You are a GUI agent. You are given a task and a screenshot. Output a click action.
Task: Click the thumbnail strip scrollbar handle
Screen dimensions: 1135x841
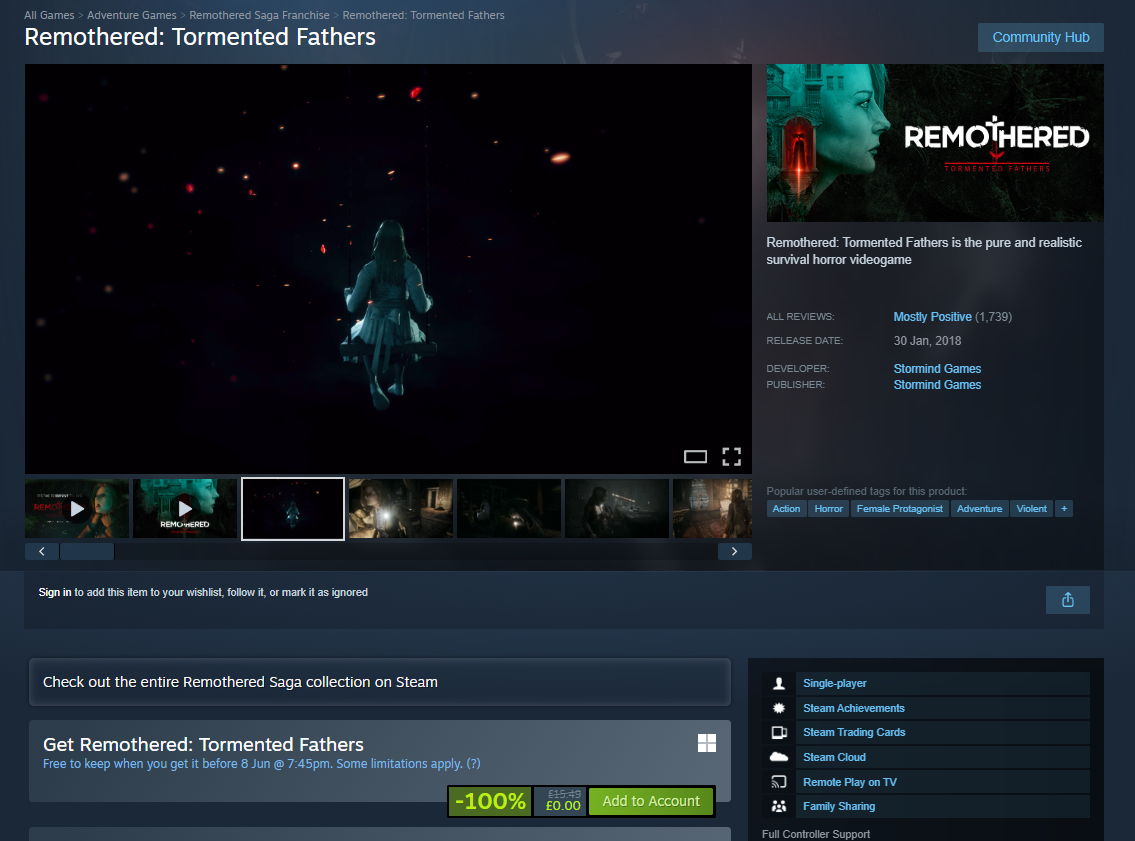click(x=87, y=551)
